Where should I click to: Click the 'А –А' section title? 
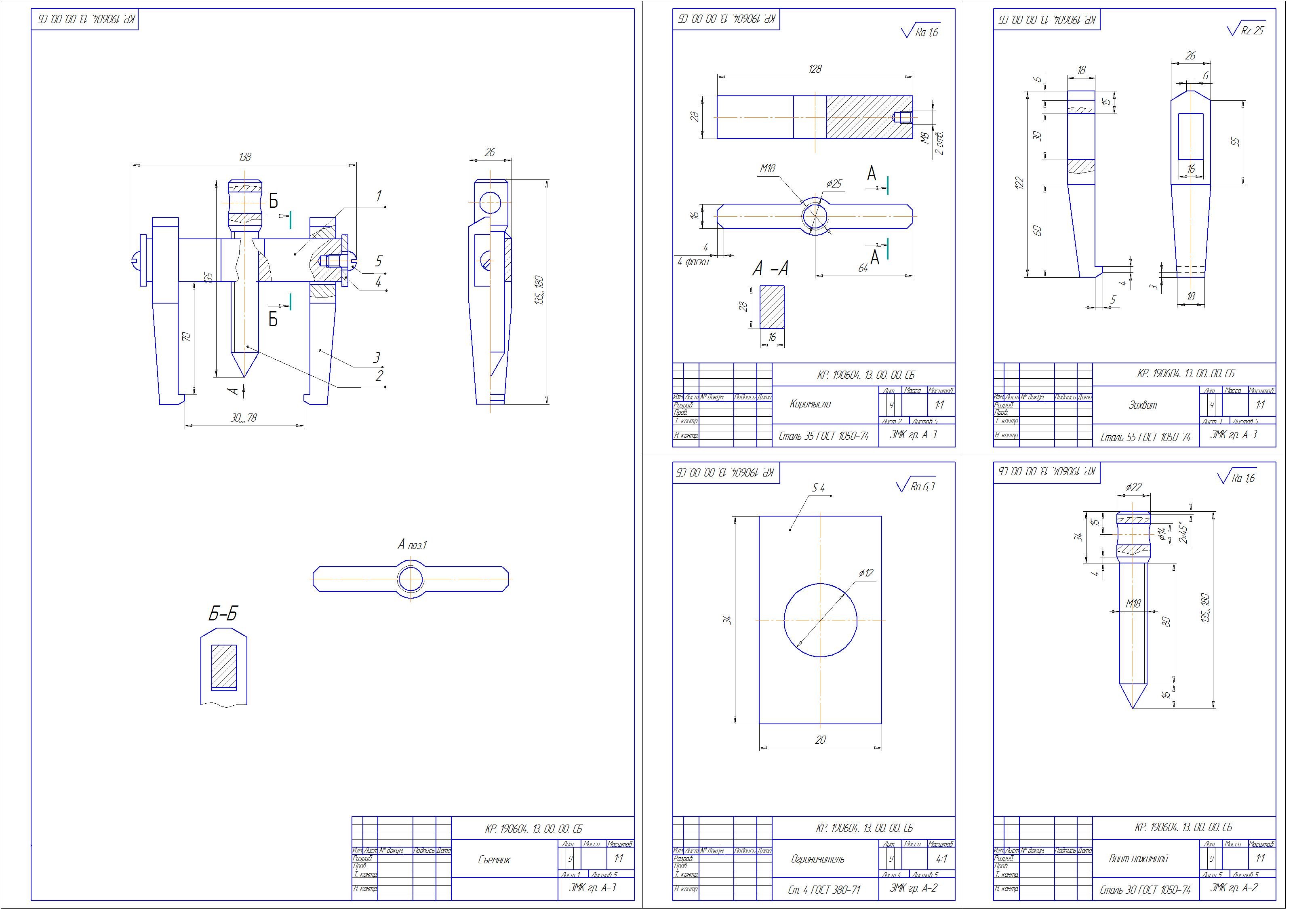[x=770, y=269]
